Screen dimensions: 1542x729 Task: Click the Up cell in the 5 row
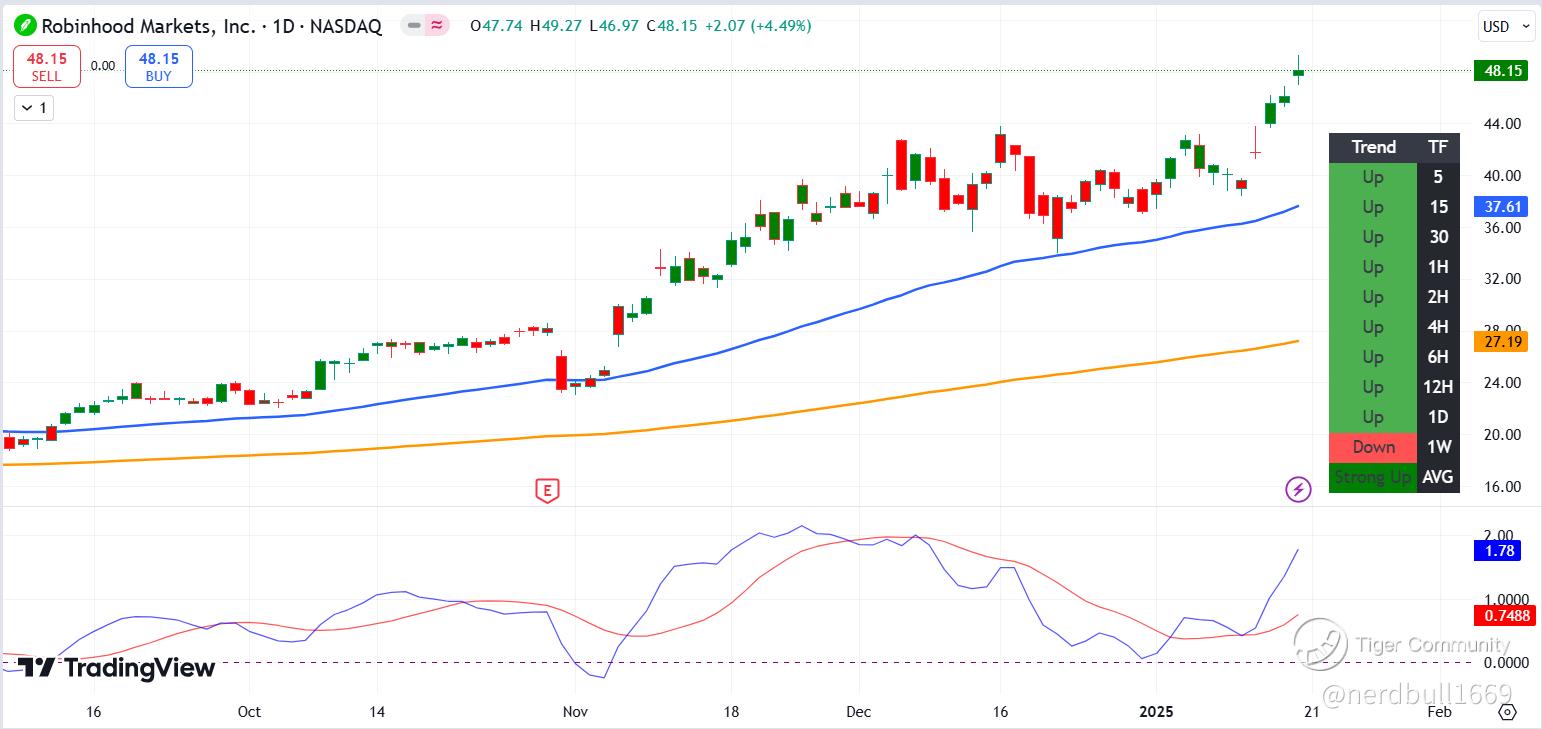click(1373, 177)
